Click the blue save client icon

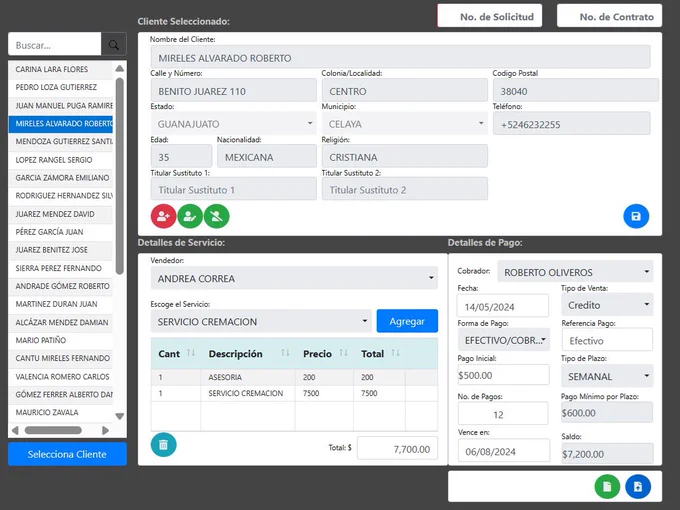[636, 216]
